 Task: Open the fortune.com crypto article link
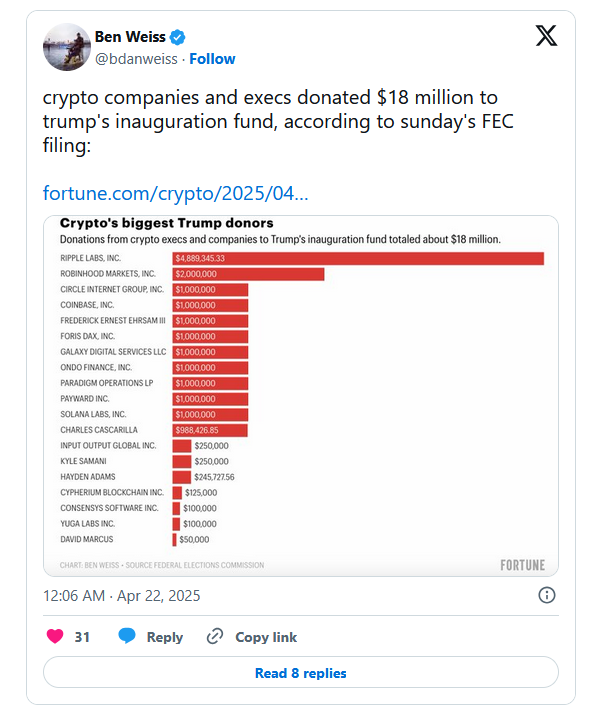coord(175,193)
